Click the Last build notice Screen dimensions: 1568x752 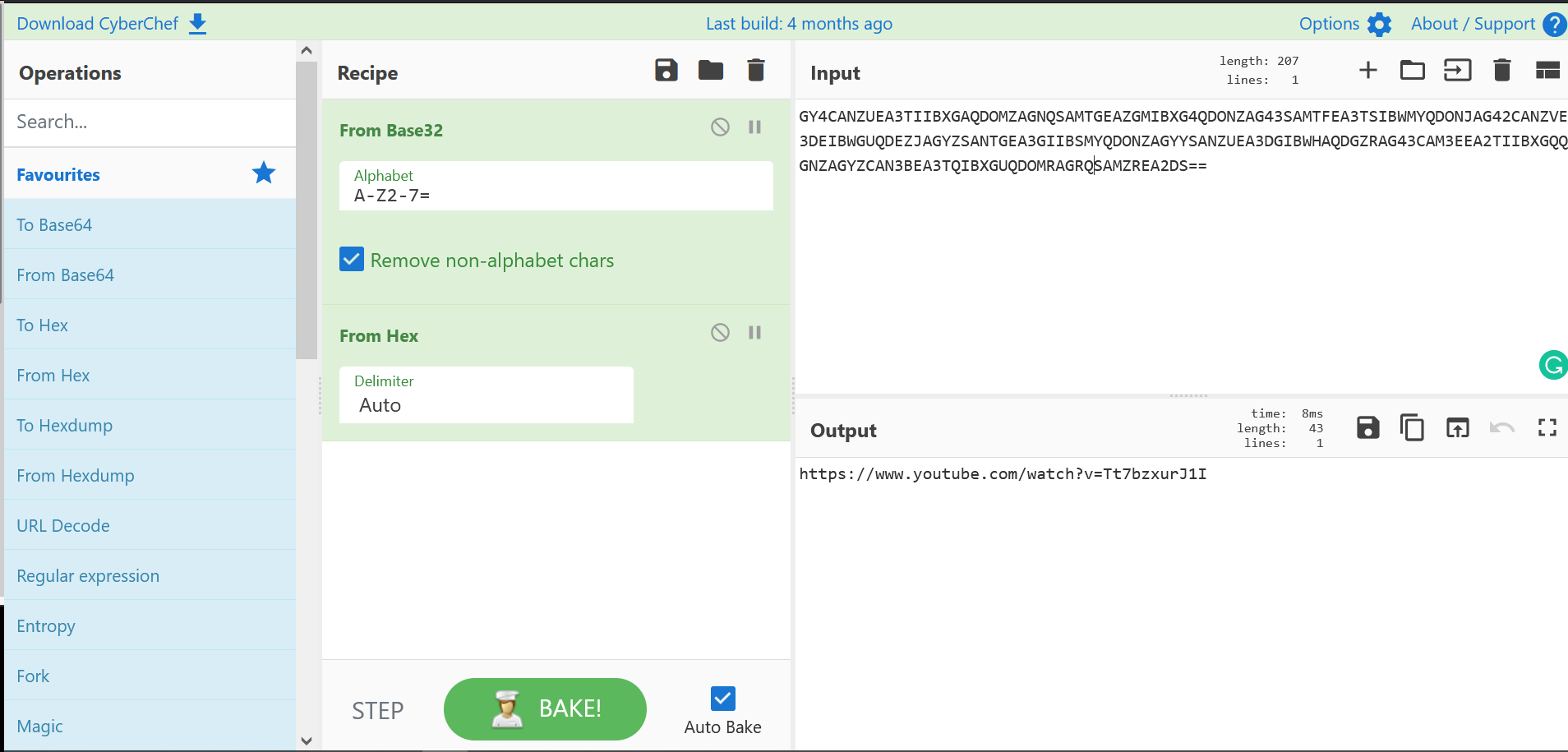click(x=799, y=24)
